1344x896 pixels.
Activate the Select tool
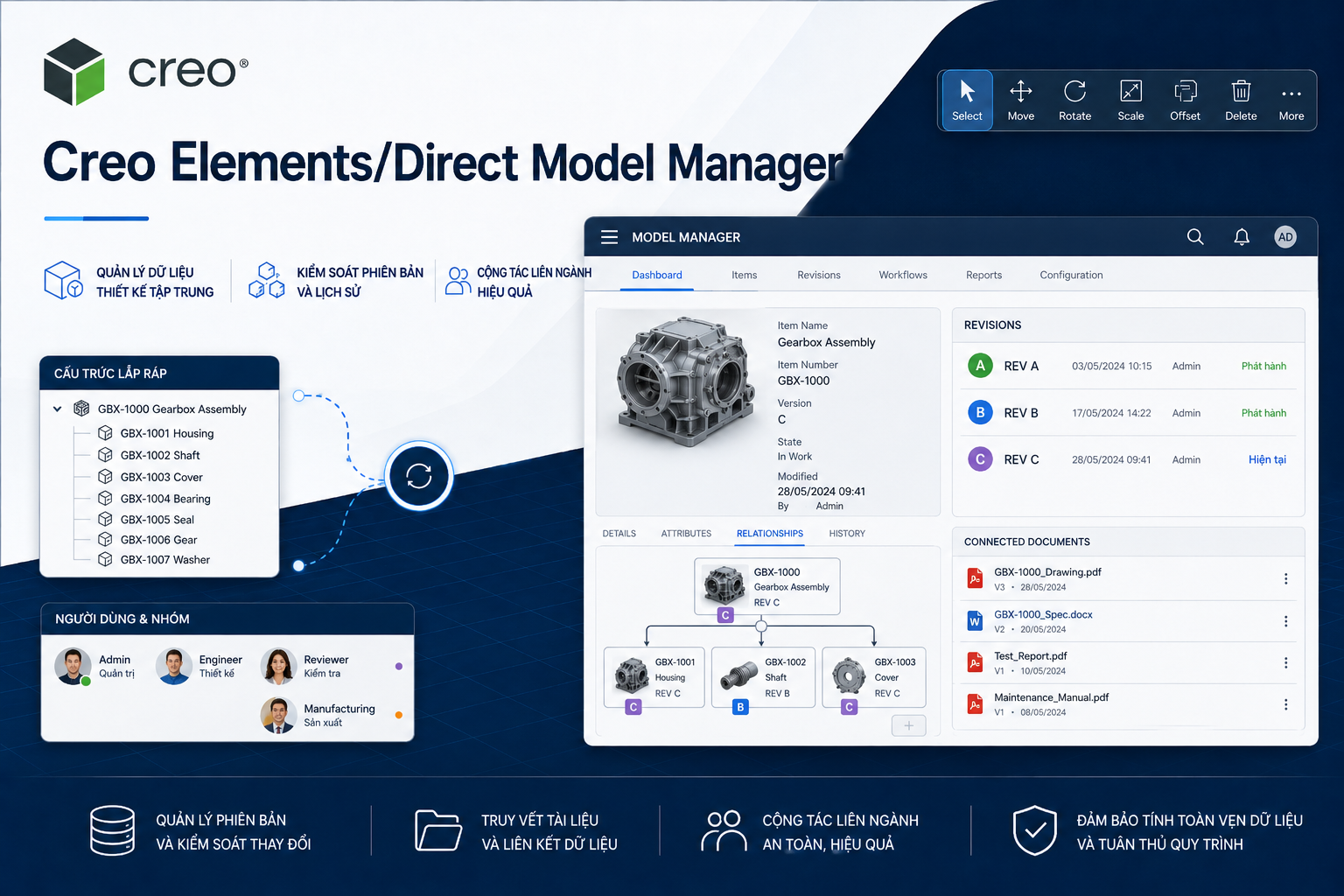pyautogui.click(x=967, y=101)
